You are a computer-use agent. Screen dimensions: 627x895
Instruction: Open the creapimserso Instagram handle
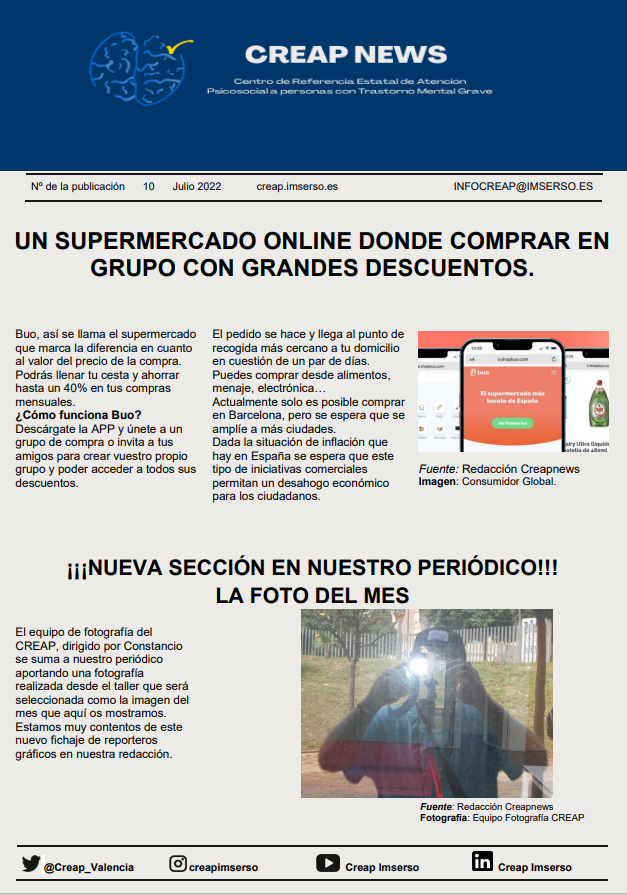223,867
